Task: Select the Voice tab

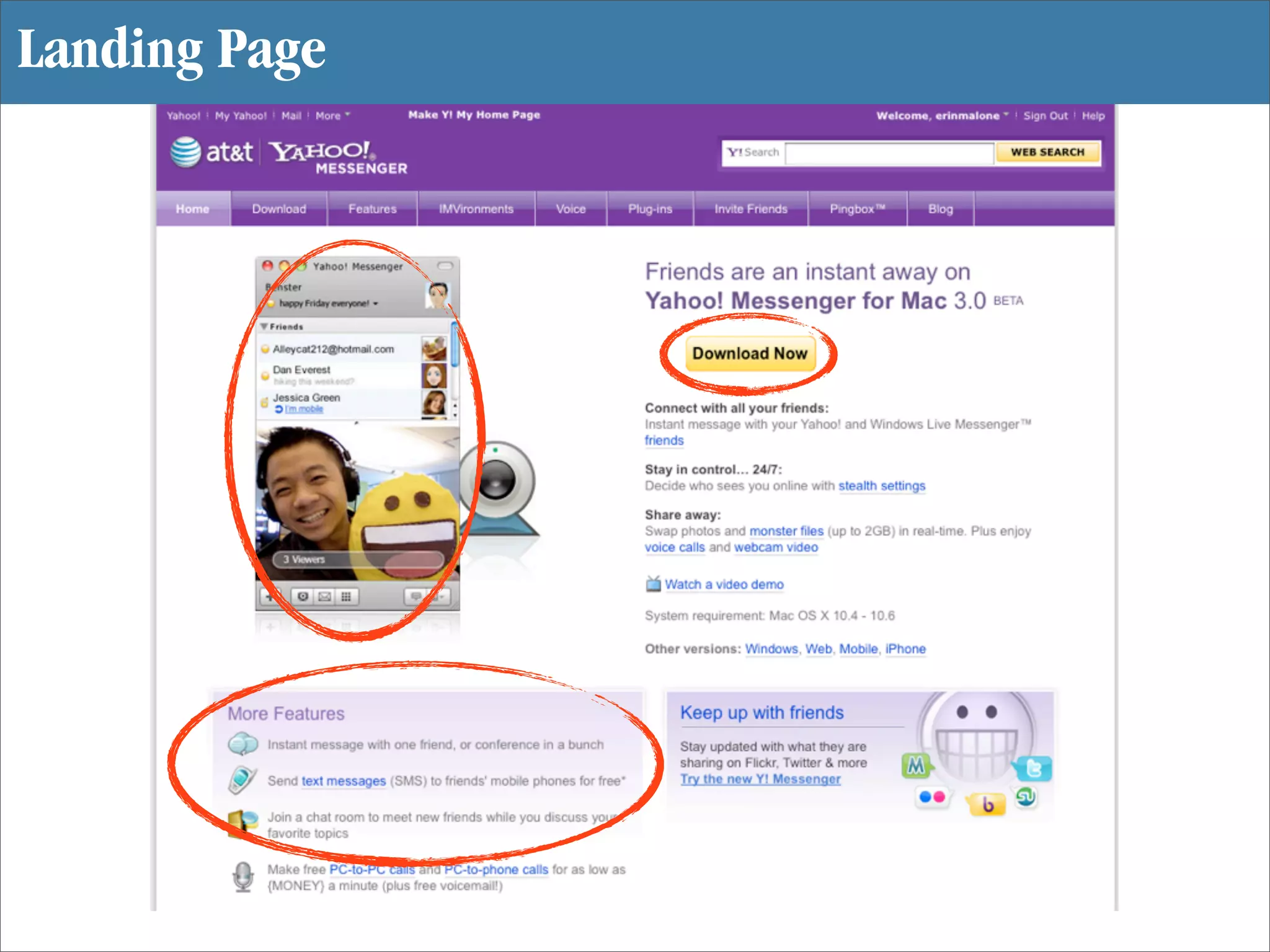Action: 571,209
